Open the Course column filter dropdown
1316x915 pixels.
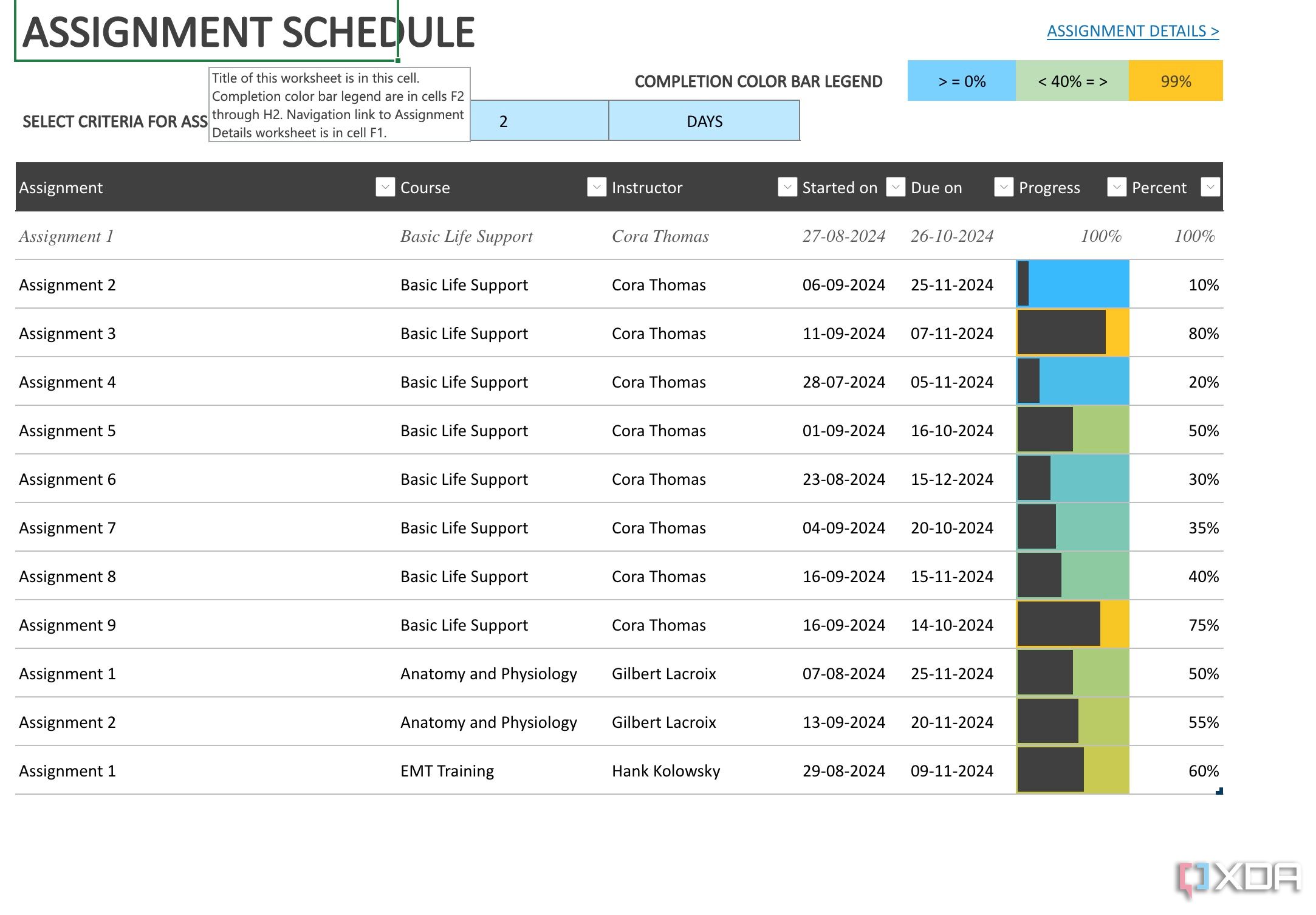coord(597,187)
